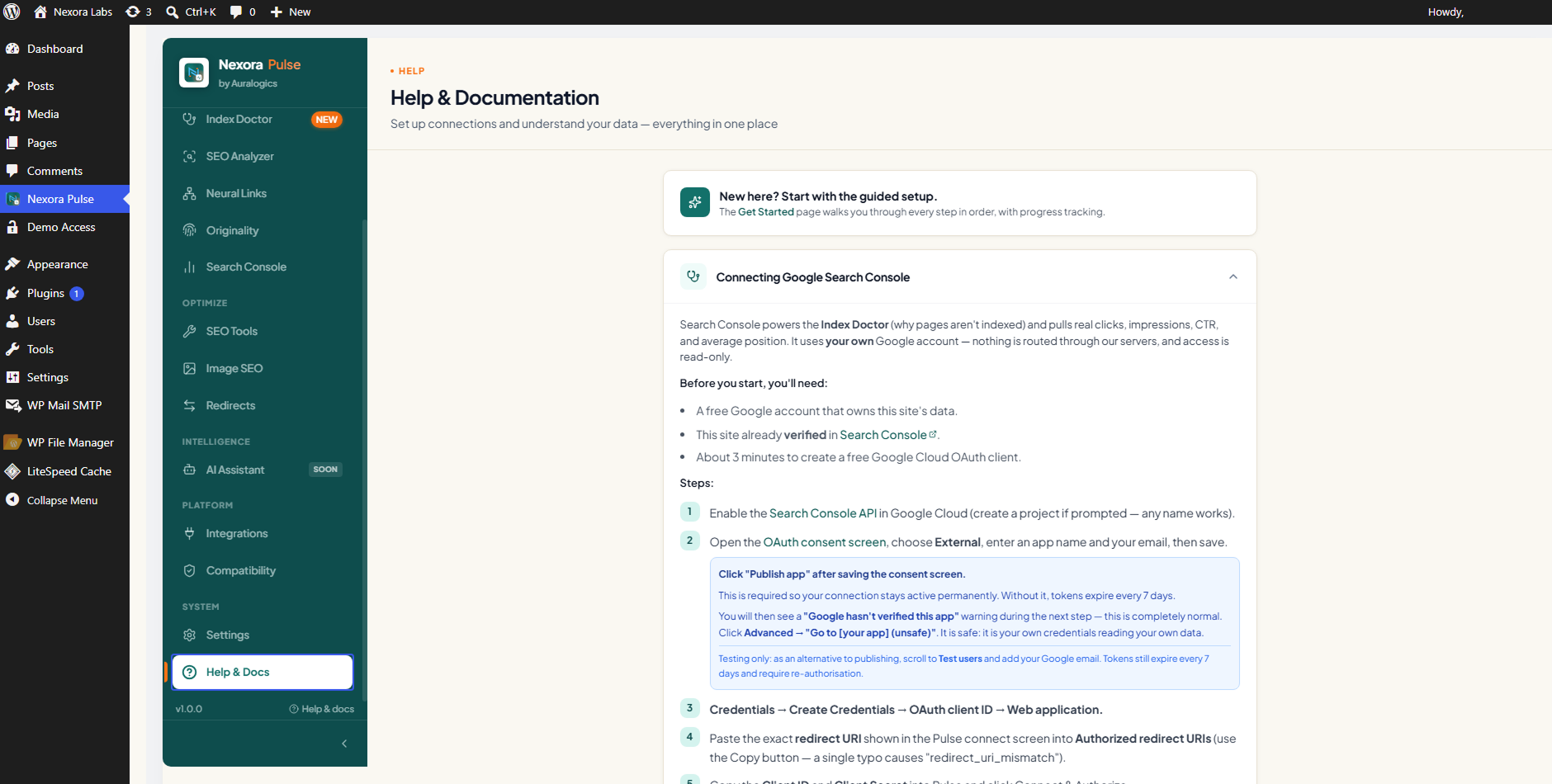Click the 'OPTIMIZE' section label

coord(205,303)
